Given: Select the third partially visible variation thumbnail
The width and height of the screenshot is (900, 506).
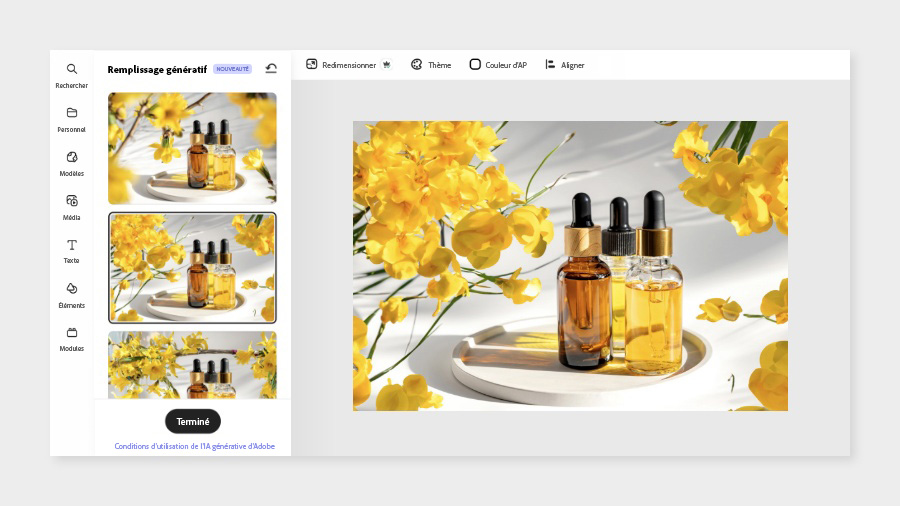Looking at the screenshot, I should (192, 365).
